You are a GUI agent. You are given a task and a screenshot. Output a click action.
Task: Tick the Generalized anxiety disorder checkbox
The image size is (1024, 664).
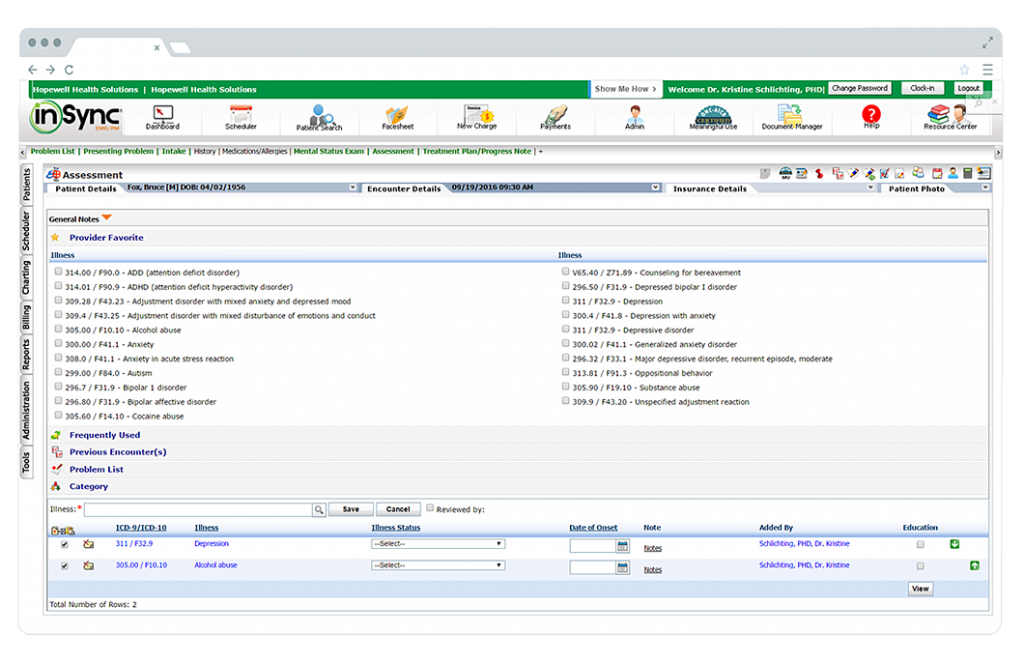point(566,344)
